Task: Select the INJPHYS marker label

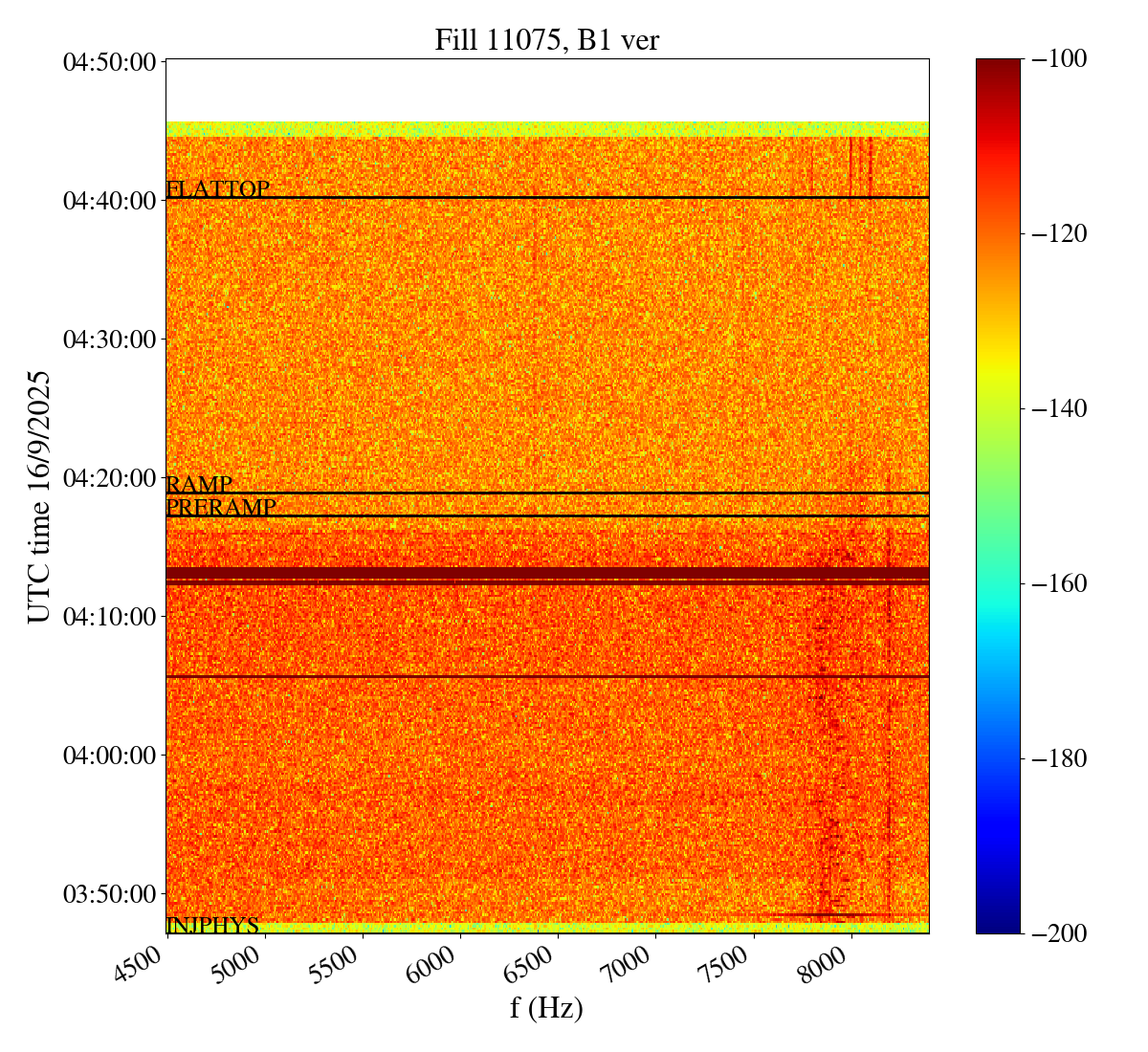Action: 212,925
